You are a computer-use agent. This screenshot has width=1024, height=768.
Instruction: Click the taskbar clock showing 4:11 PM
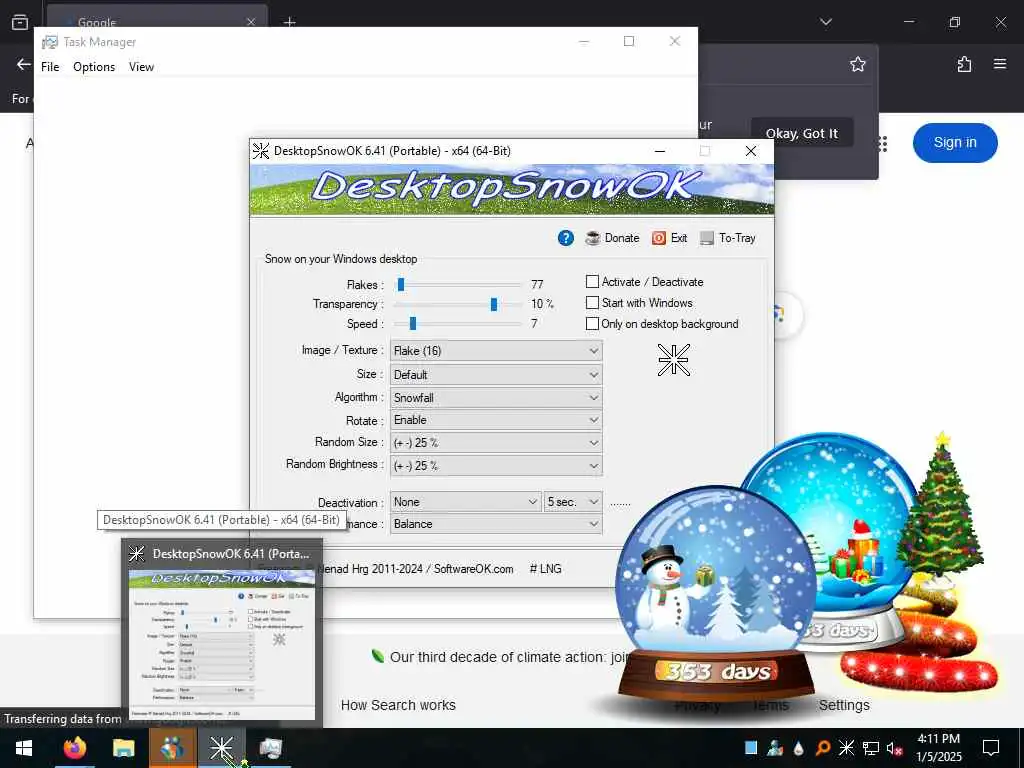pos(938,748)
